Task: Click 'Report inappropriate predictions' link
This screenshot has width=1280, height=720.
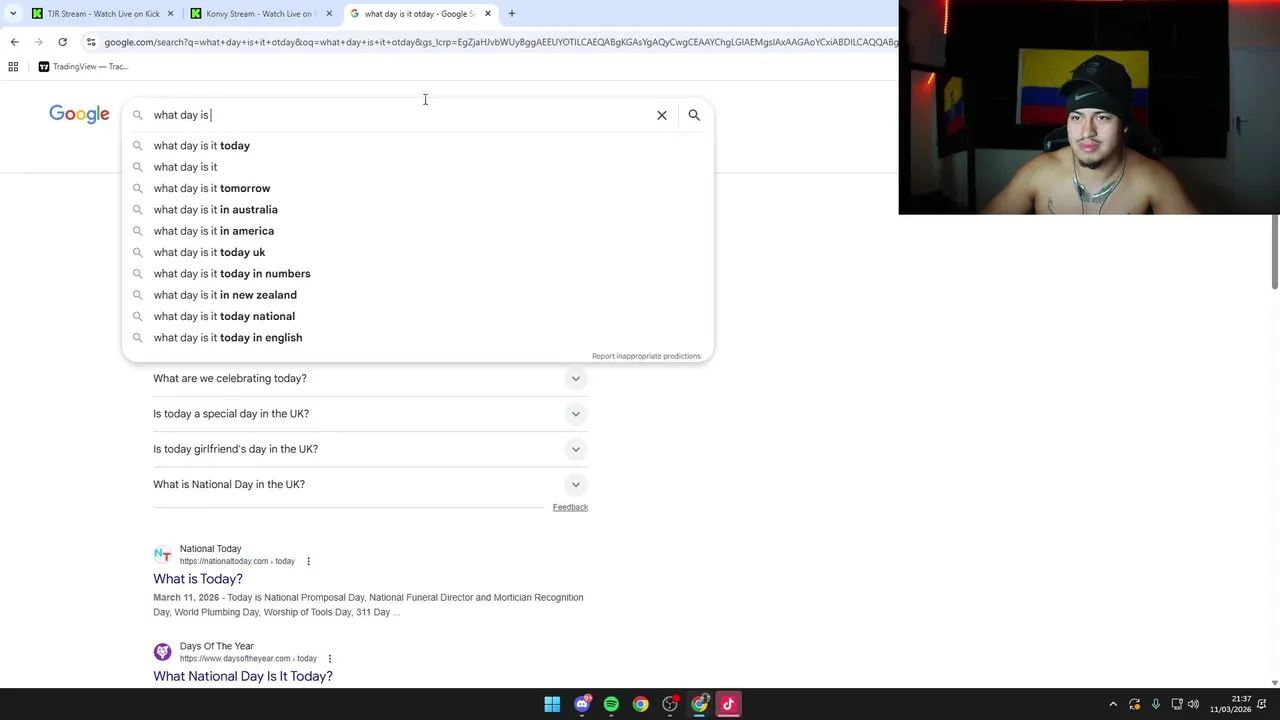Action: tap(646, 356)
